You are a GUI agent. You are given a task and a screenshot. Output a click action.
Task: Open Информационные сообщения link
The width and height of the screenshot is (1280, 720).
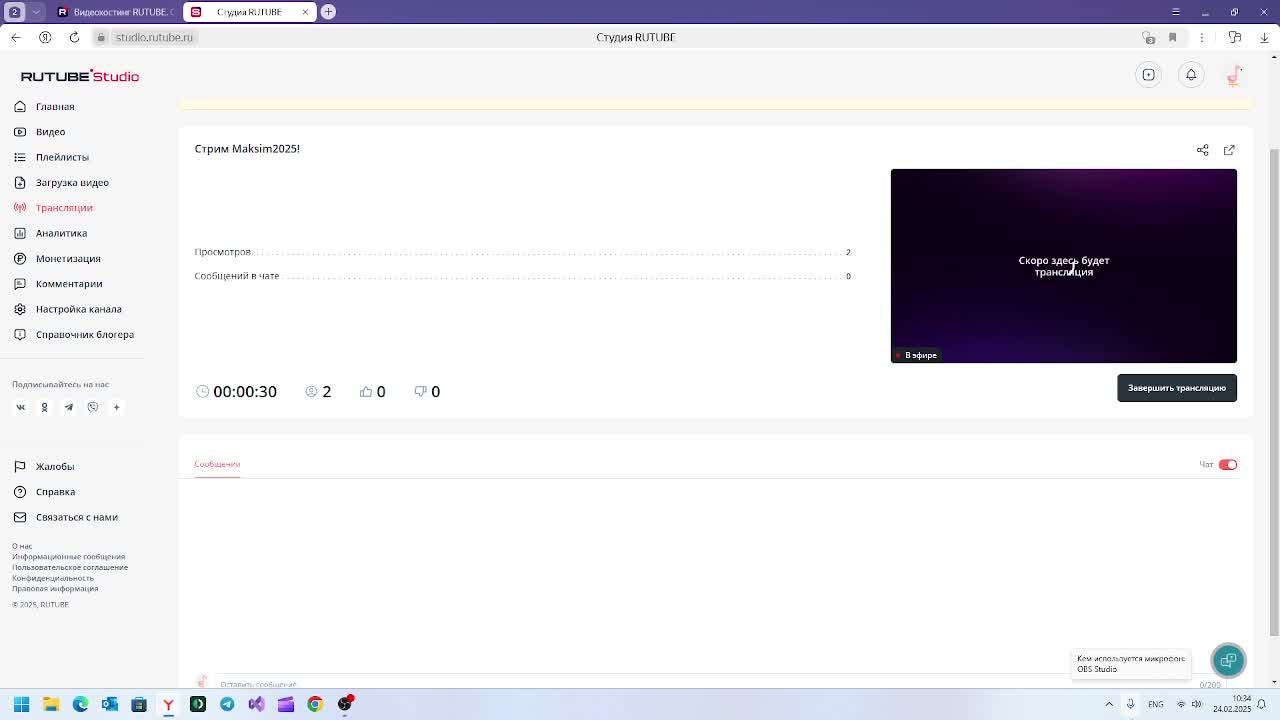[69, 557]
